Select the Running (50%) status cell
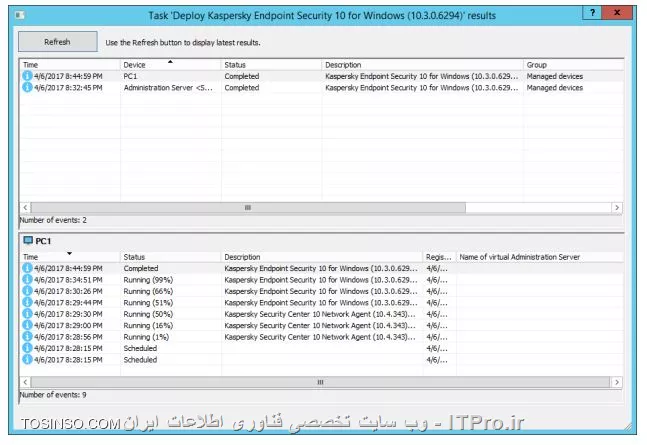The width and height of the screenshot is (647, 445). click(x=148, y=314)
